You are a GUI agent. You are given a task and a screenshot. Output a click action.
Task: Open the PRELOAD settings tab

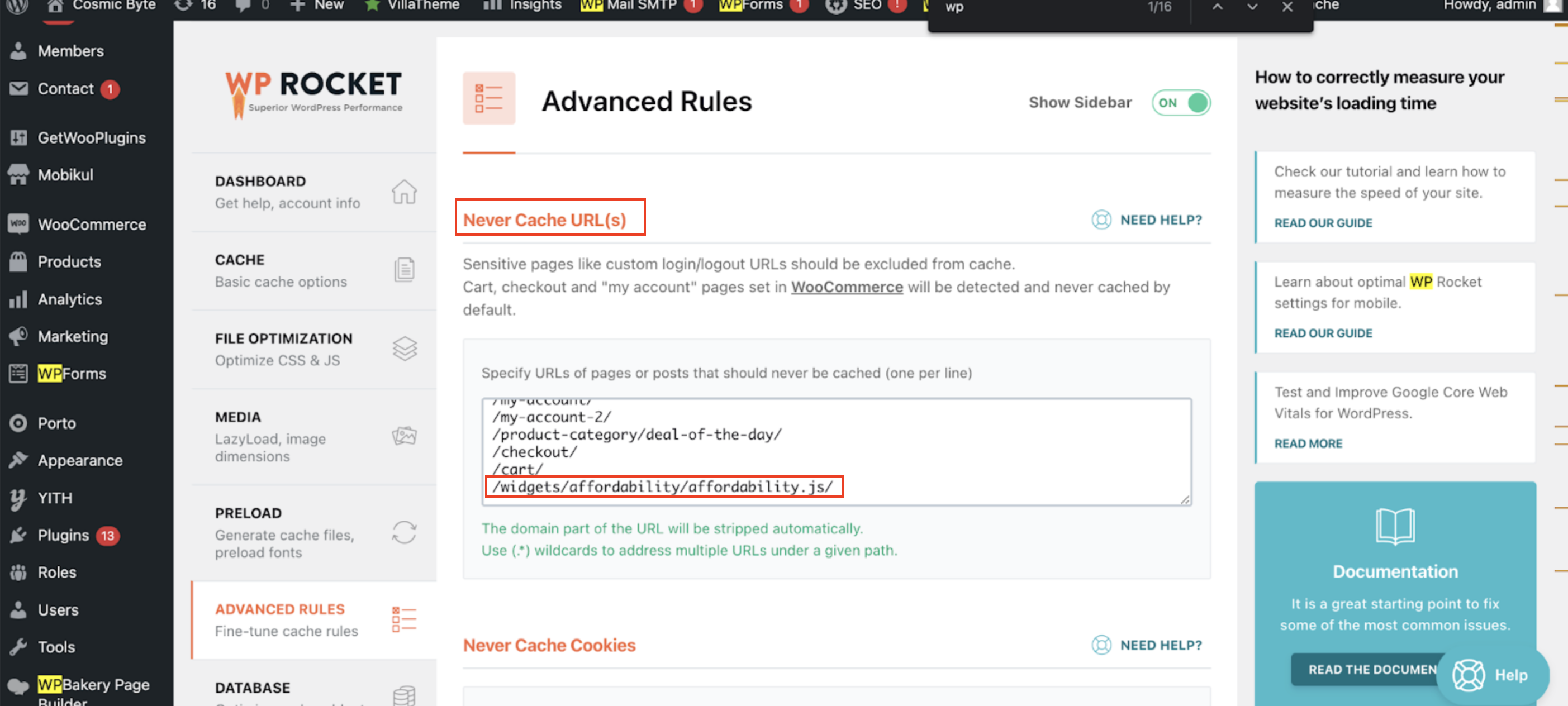pyautogui.click(x=313, y=532)
